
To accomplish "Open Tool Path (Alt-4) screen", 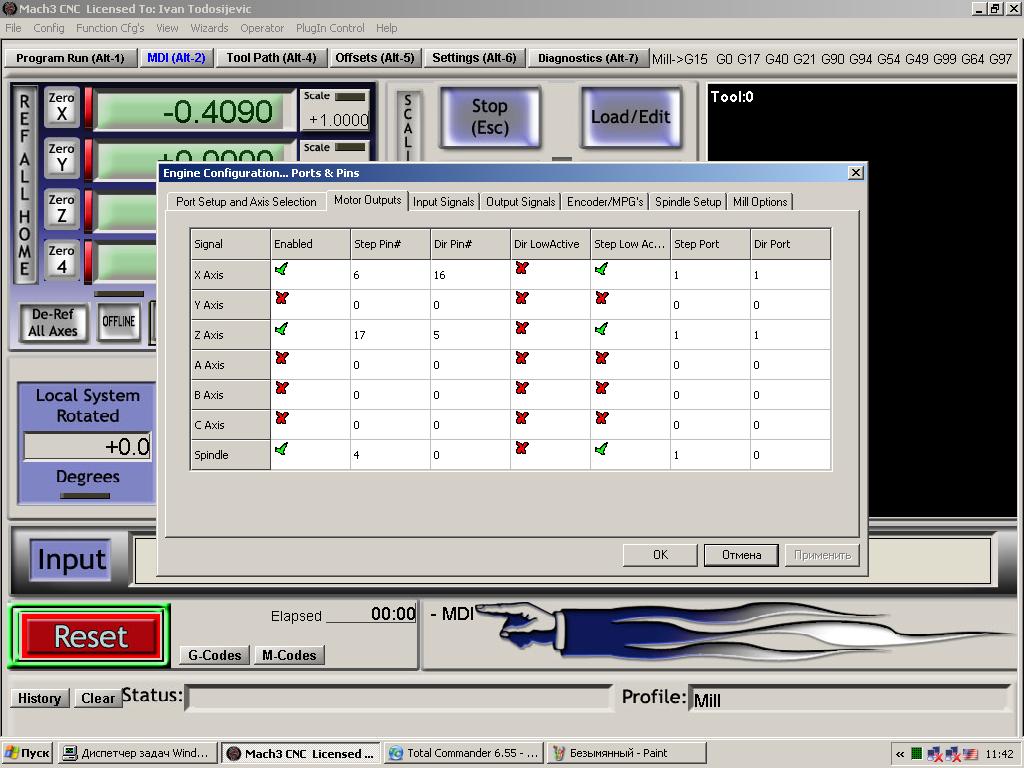I will point(271,58).
